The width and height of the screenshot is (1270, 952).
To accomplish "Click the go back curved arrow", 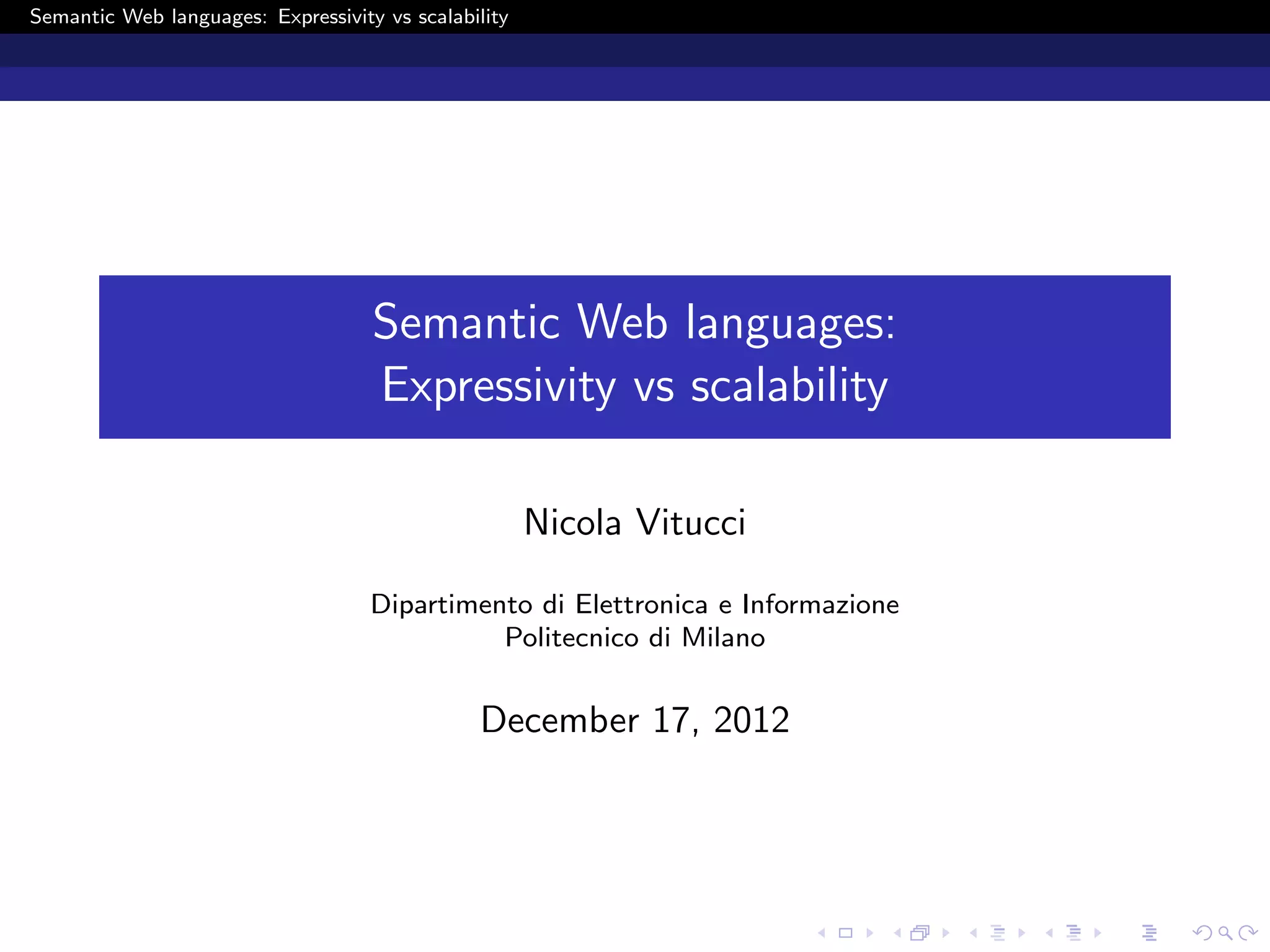I will 1202,933.
